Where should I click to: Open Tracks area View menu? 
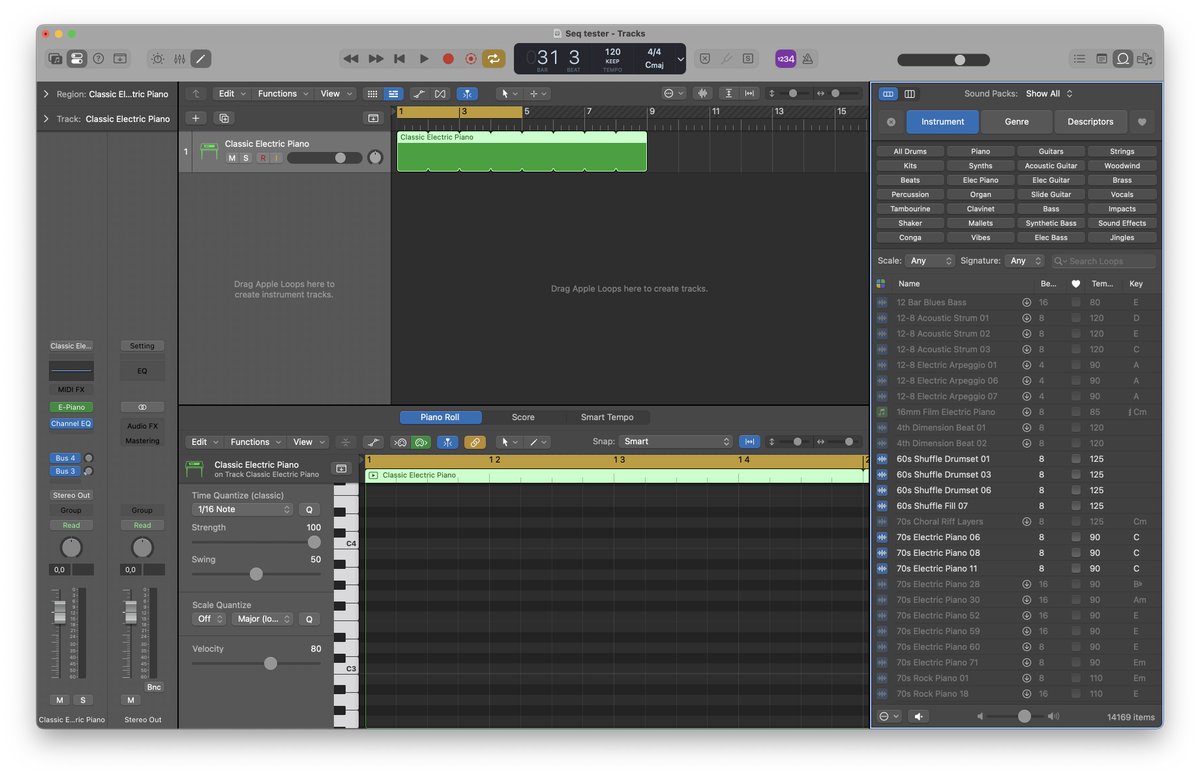[335, 94]
